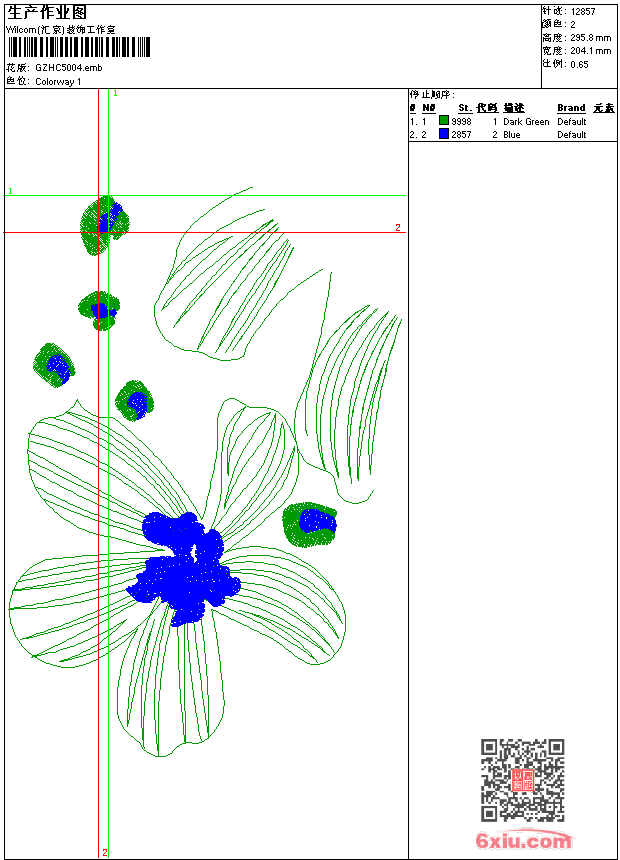Click the stitch count value "12857"
The width and height of the screenshot is (620, 860).
[x=583, y=12]
